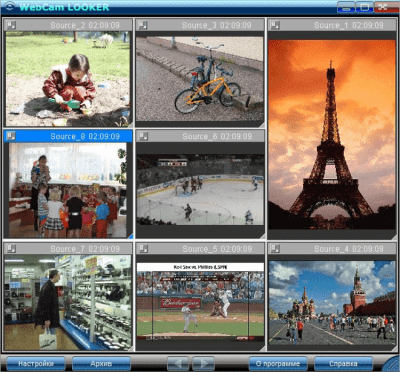This screenshot has height=372, width=400.
Task: Select the bicycles camera feed
Action: [x=200, y=79]
